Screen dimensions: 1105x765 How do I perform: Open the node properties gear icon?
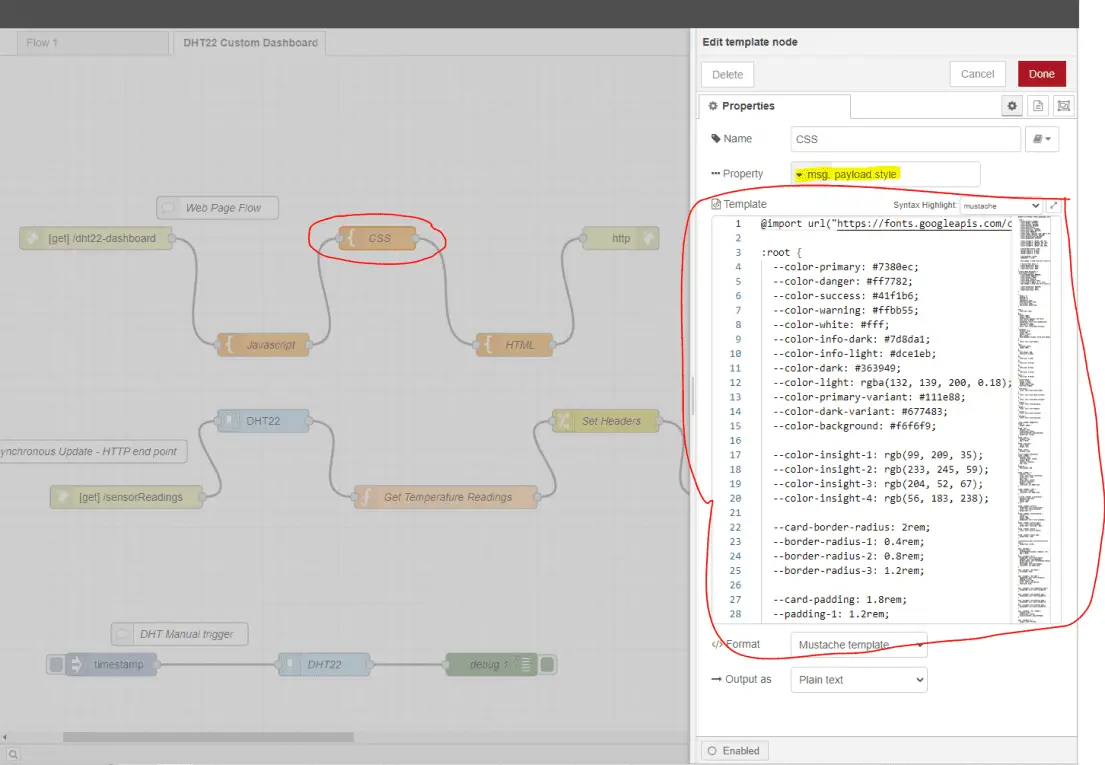click(x=1012, y=106)
